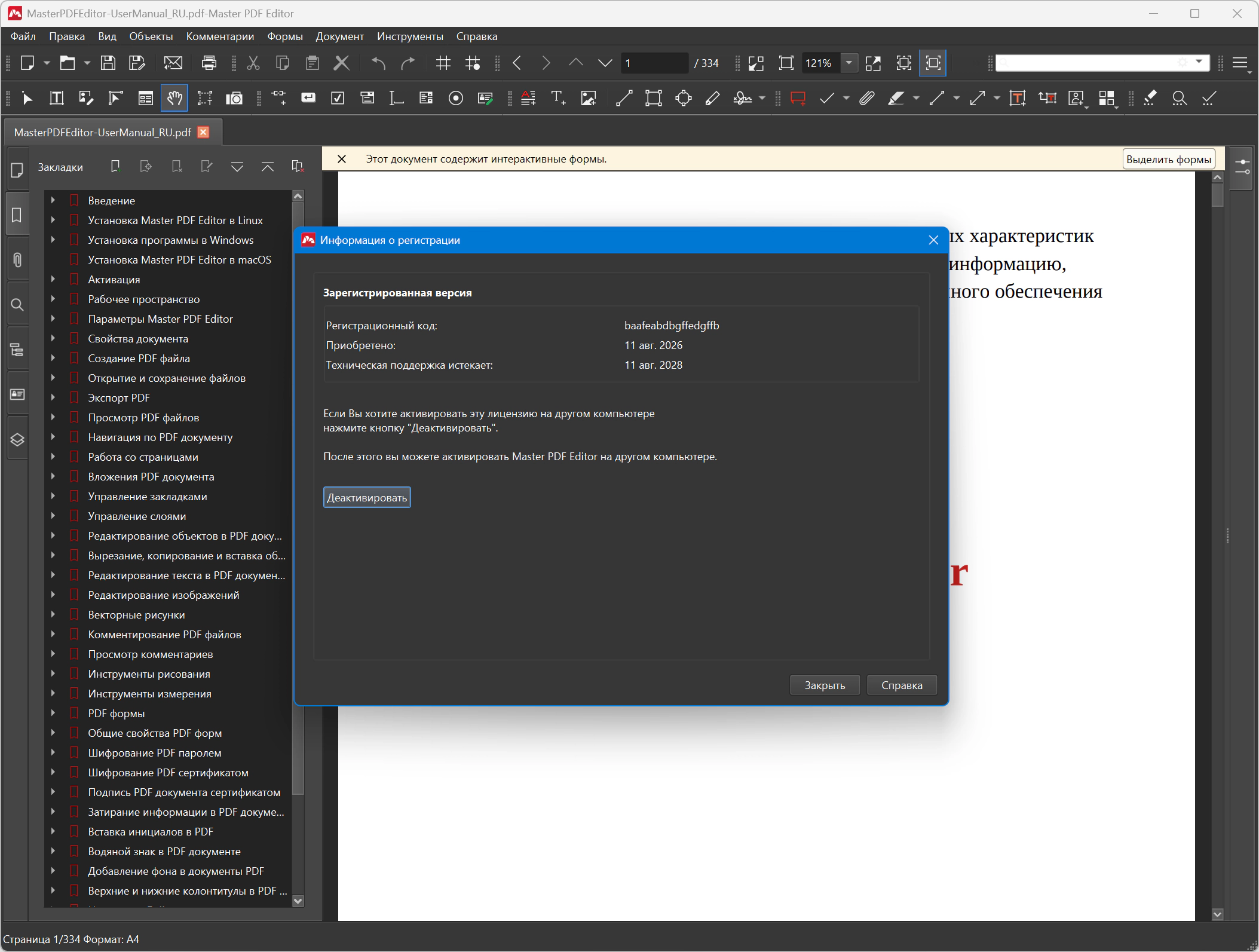
Task: Open the Bookmarks side panel icon
Action: coord(17,215)
